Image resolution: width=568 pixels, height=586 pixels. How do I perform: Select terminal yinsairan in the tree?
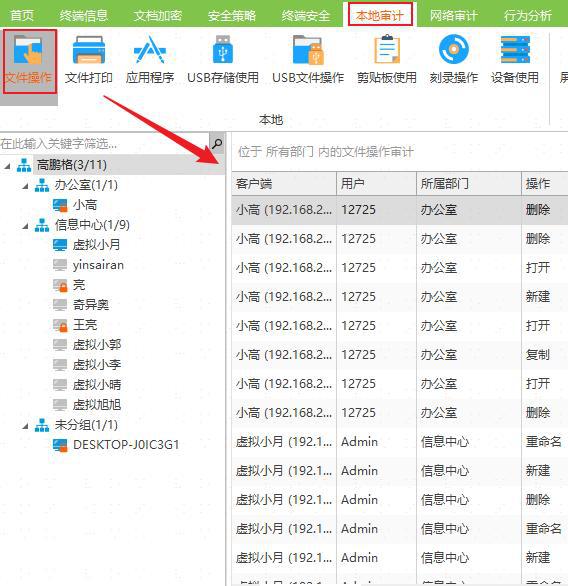click(x=98, y=265)
